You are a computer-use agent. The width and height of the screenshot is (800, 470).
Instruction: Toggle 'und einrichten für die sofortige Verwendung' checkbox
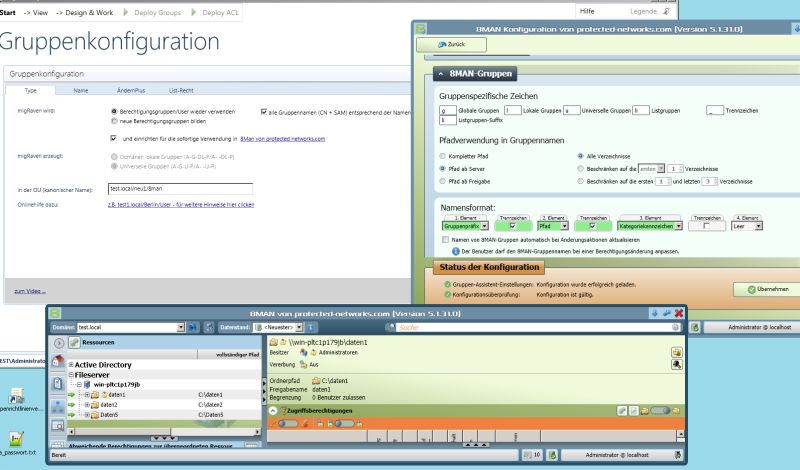coord(113,138)
